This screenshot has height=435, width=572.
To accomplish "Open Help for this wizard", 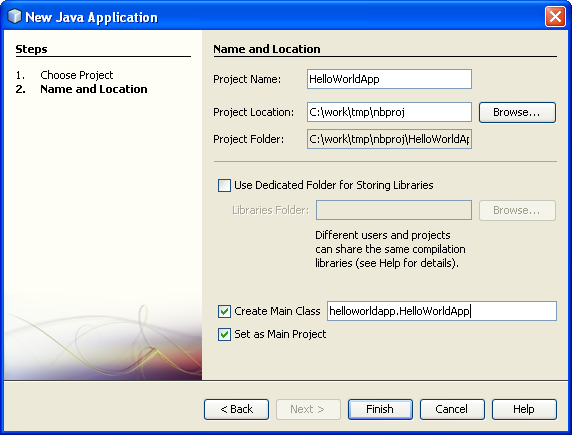I will tap(524, 409).
